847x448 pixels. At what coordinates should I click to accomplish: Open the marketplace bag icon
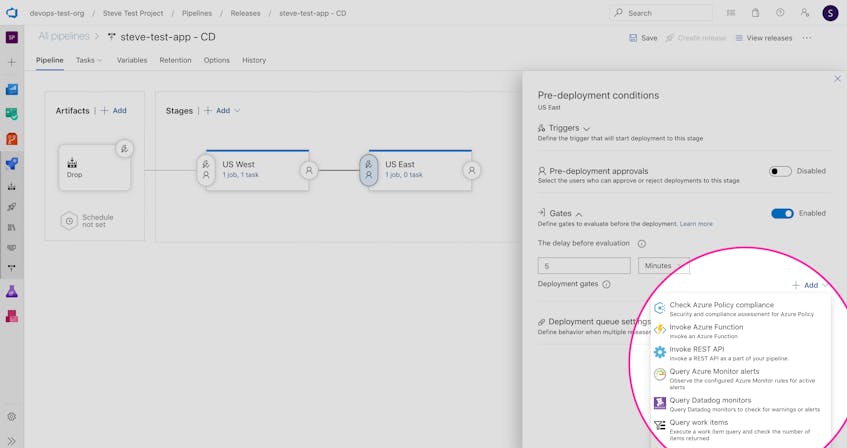tap(755, 12)
